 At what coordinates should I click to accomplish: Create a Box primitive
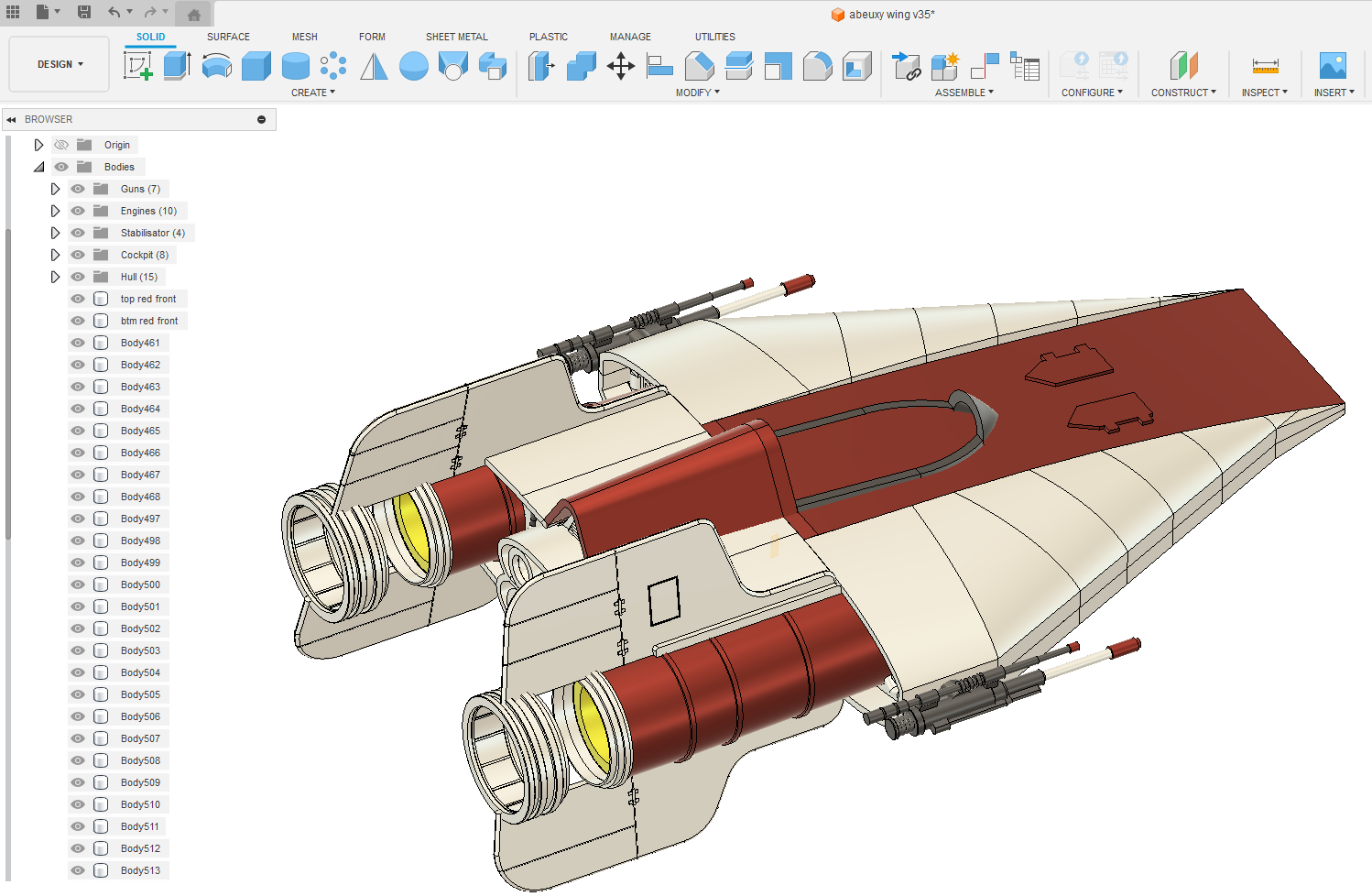point(256,66)
